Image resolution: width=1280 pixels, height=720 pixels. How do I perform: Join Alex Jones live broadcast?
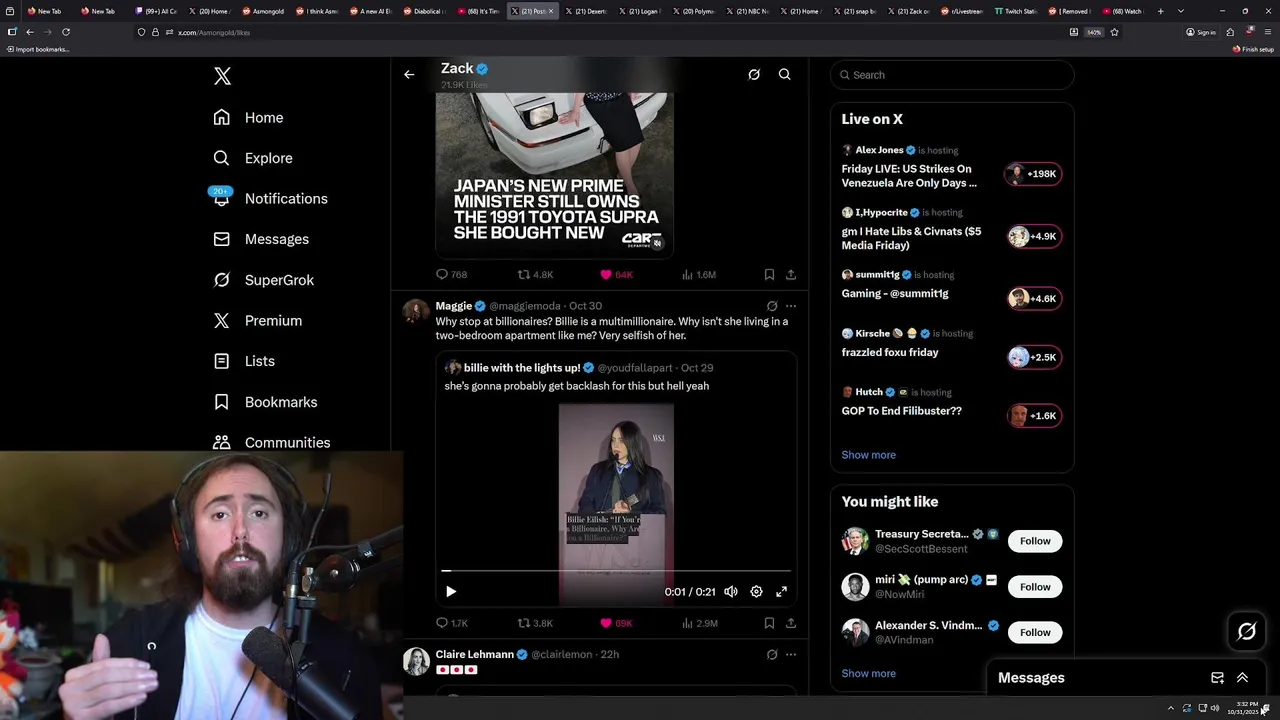[951, 167]
